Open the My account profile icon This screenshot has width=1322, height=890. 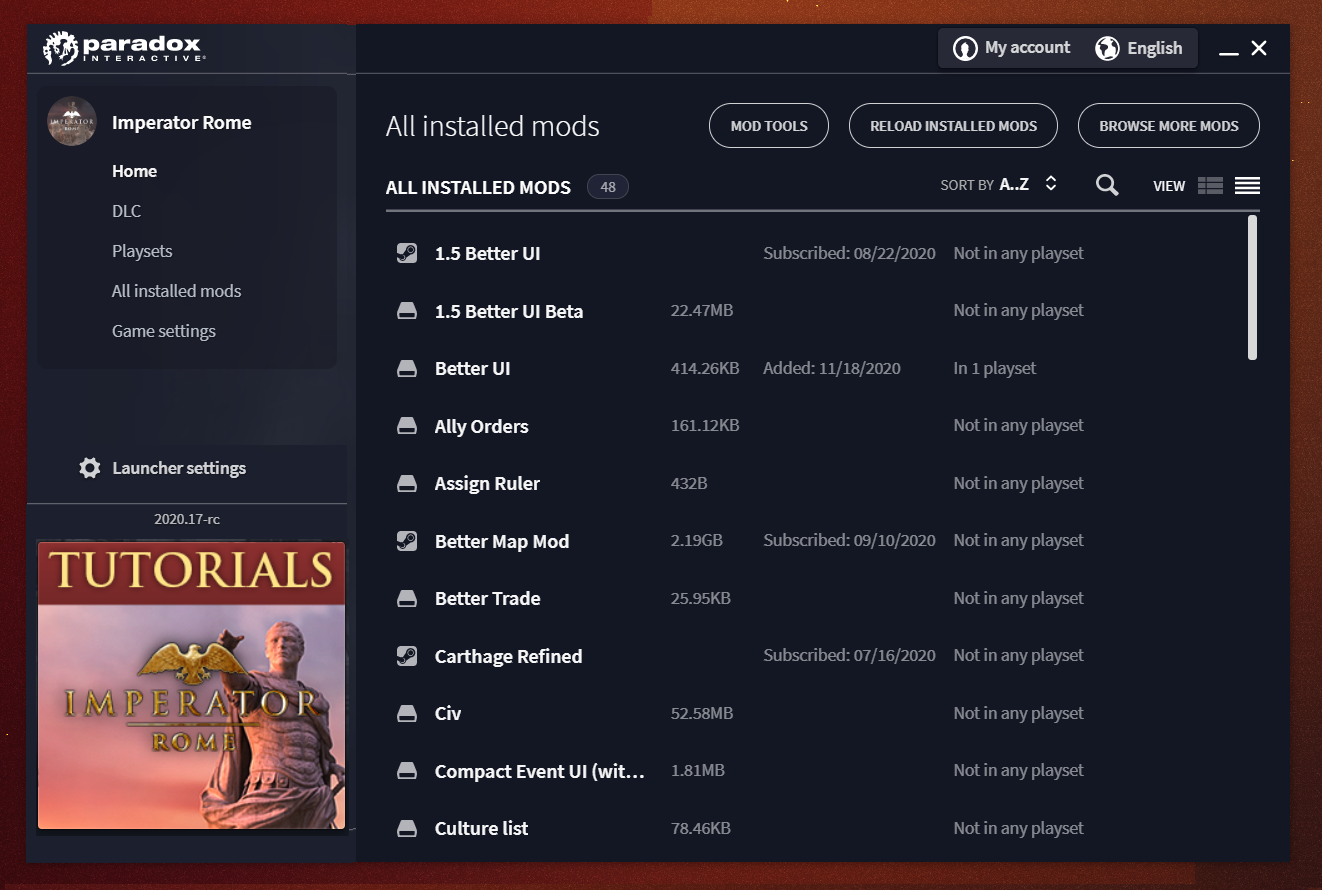click(x=965, y=48)
